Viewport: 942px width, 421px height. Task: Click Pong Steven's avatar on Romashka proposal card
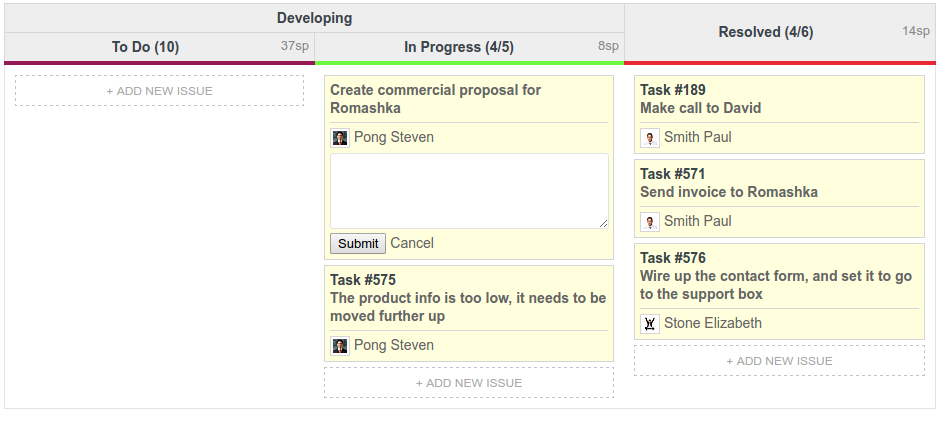click(x=340, y=138)
